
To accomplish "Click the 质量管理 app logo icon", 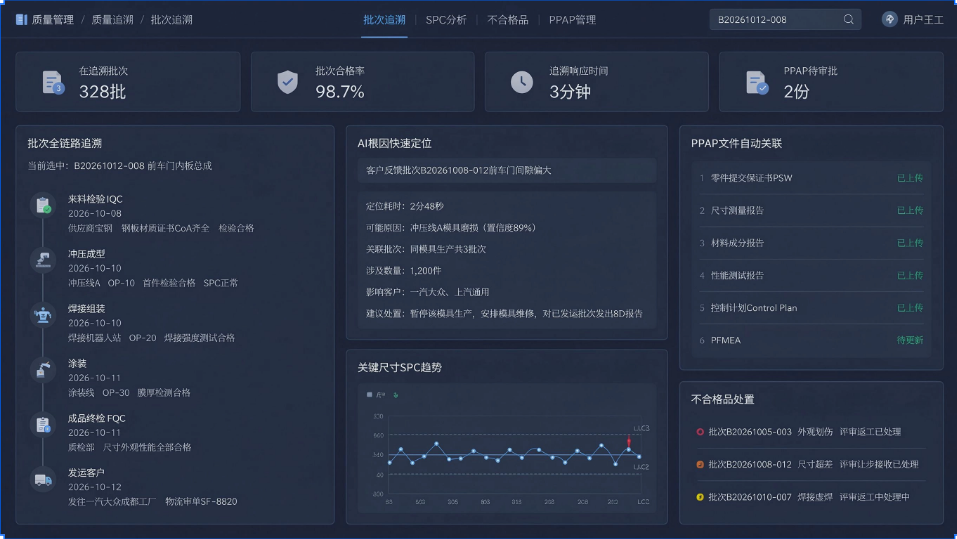I will (x=21, y=20).
